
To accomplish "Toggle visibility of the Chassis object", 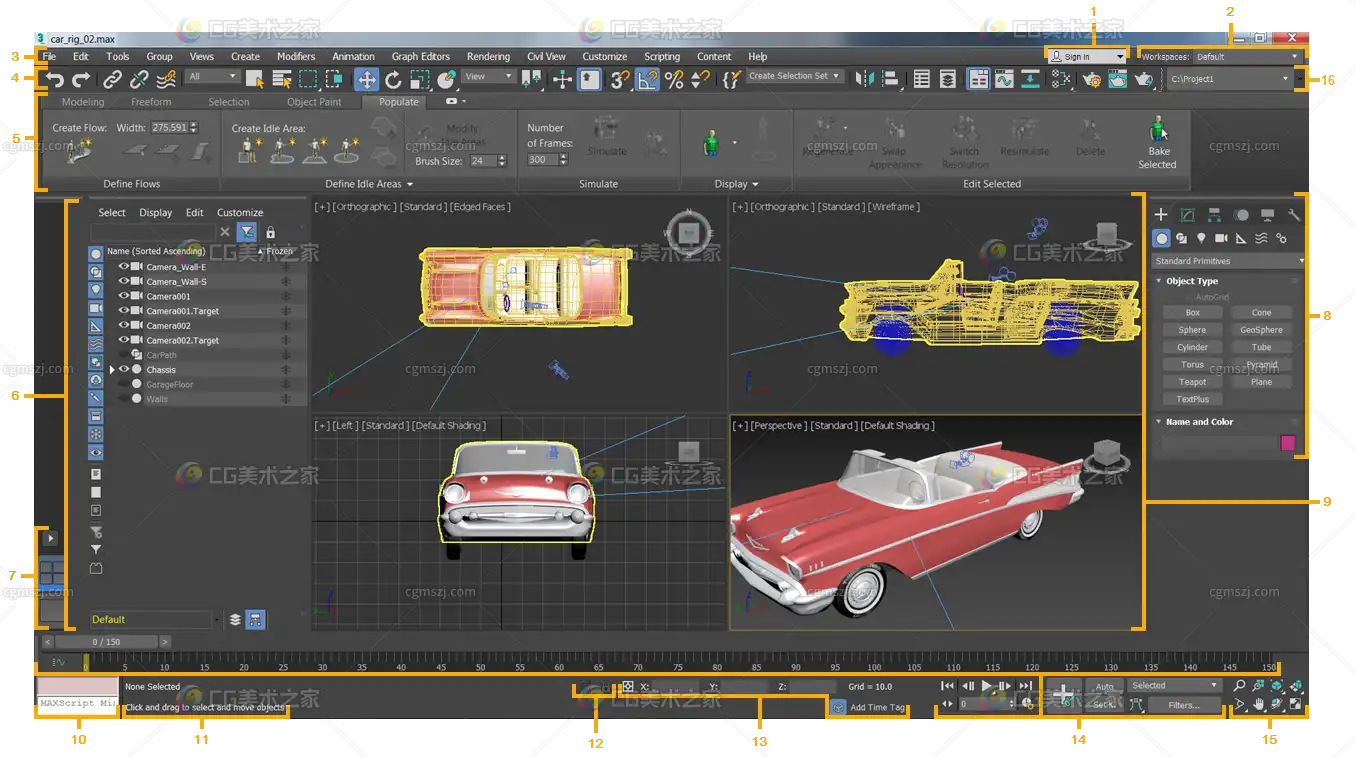I will pos(125,370).
